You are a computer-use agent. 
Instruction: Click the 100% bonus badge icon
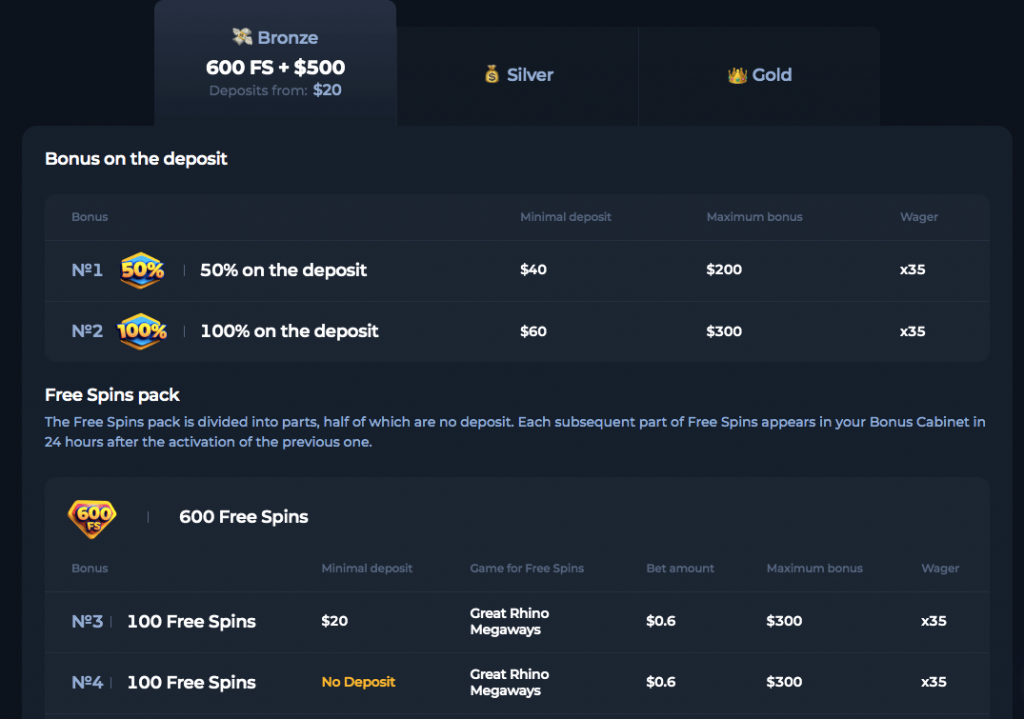click(142, 331)
